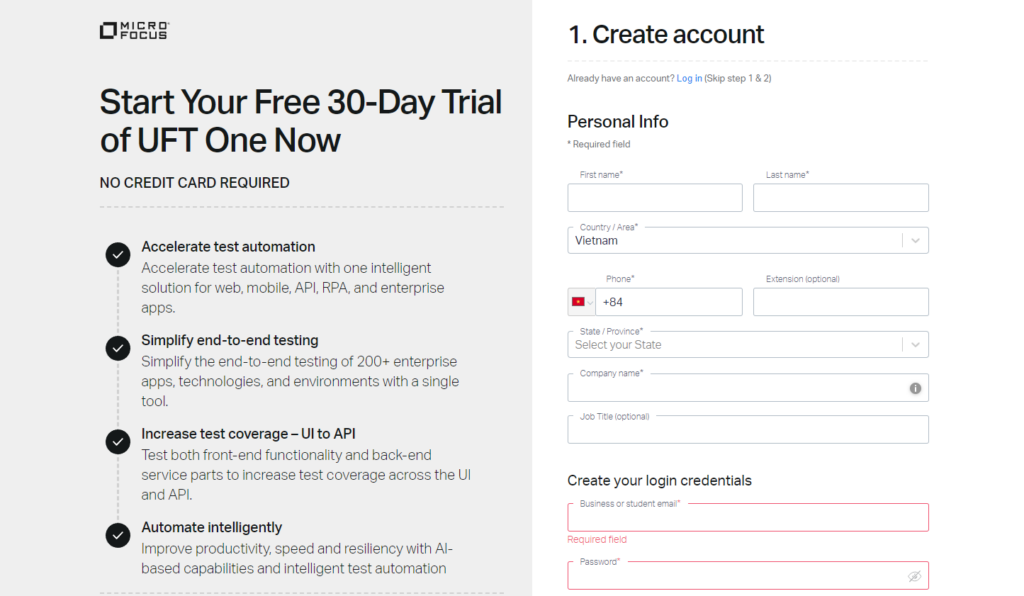
Task: Click into the Phone number field
Action: pyautogui.click(x=669, y=302)
